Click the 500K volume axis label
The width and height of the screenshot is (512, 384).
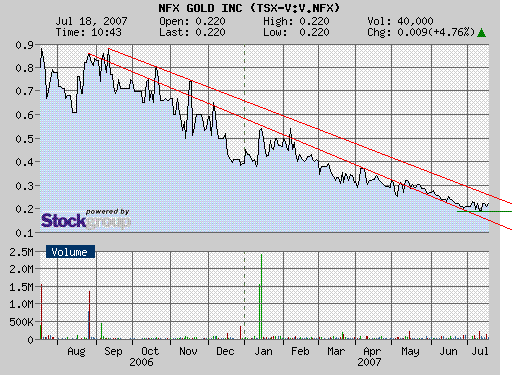21,322
